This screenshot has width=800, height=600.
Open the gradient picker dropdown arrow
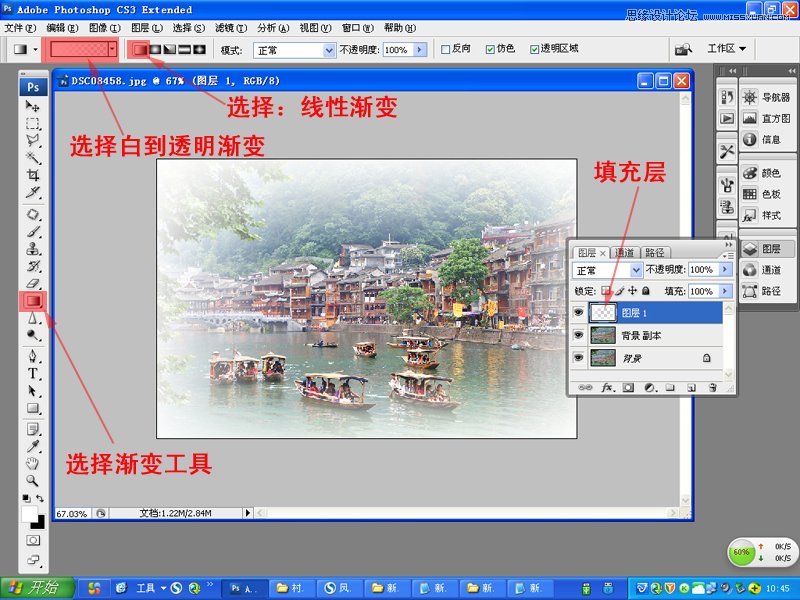coord(112,49)
